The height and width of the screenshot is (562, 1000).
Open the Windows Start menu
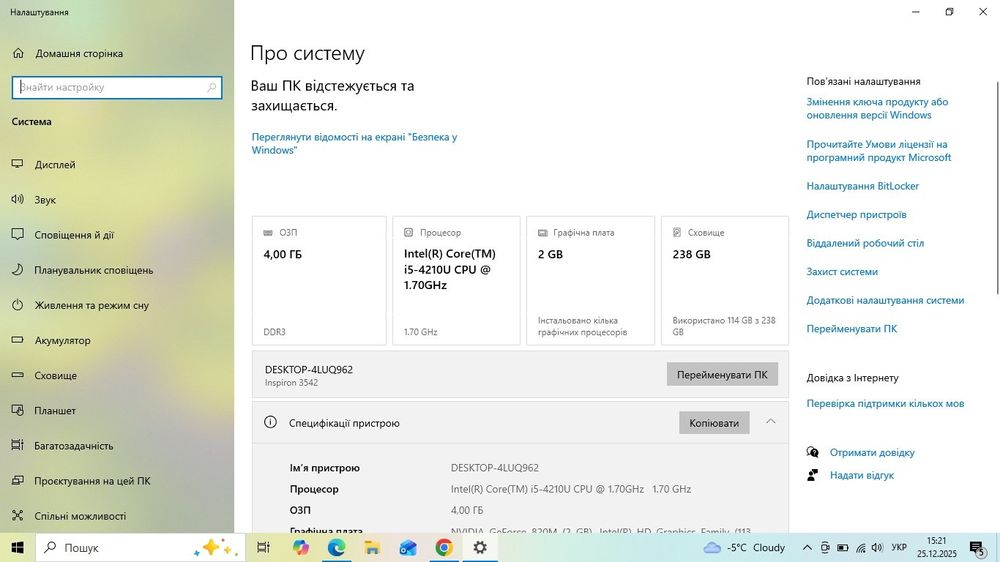coord(17,547)
